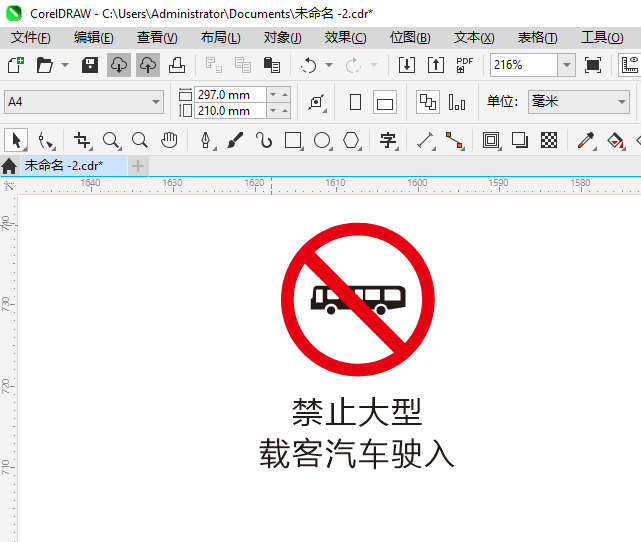
Task: Click the cloud upload icon
Action: pyautogui.click(x=148, y=65)
